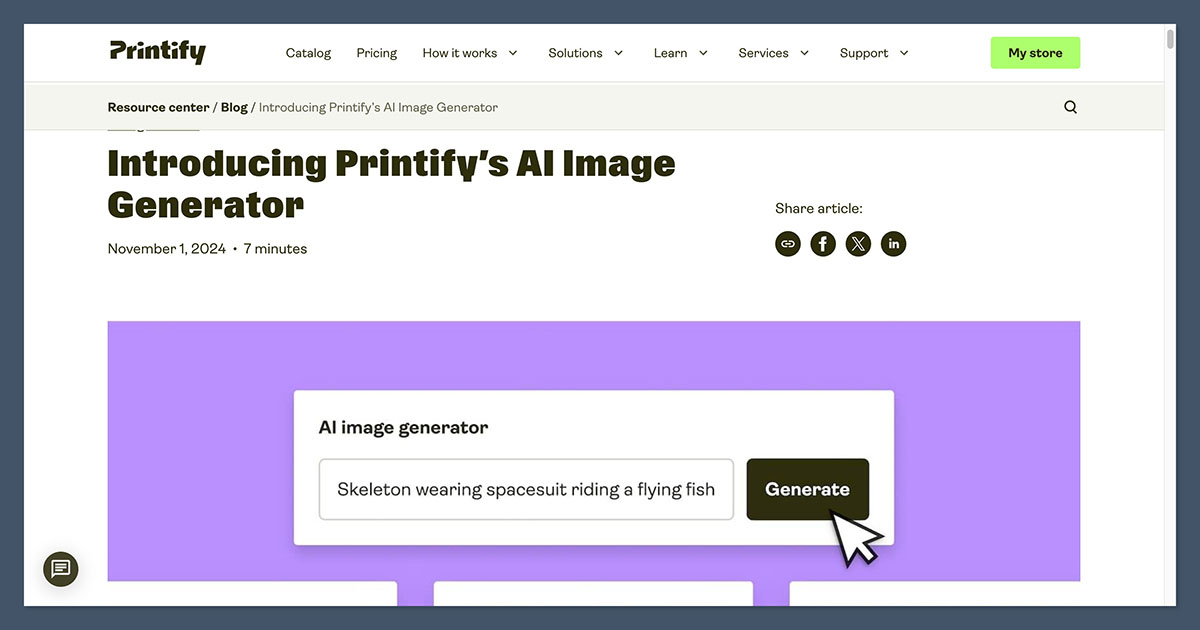Click the skeleton prompt text field
This screenshot has width=1200, height=630.
click(x=525, y=489)
